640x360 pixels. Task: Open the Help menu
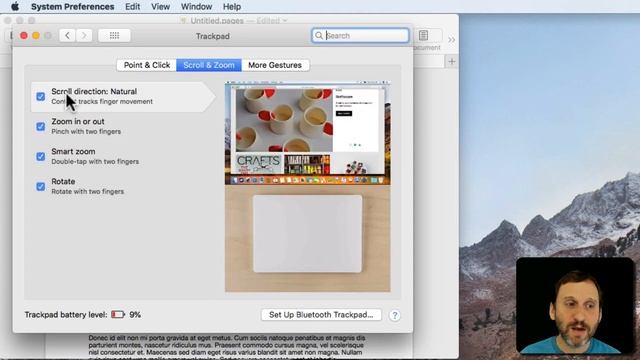[x=232, y=7]
